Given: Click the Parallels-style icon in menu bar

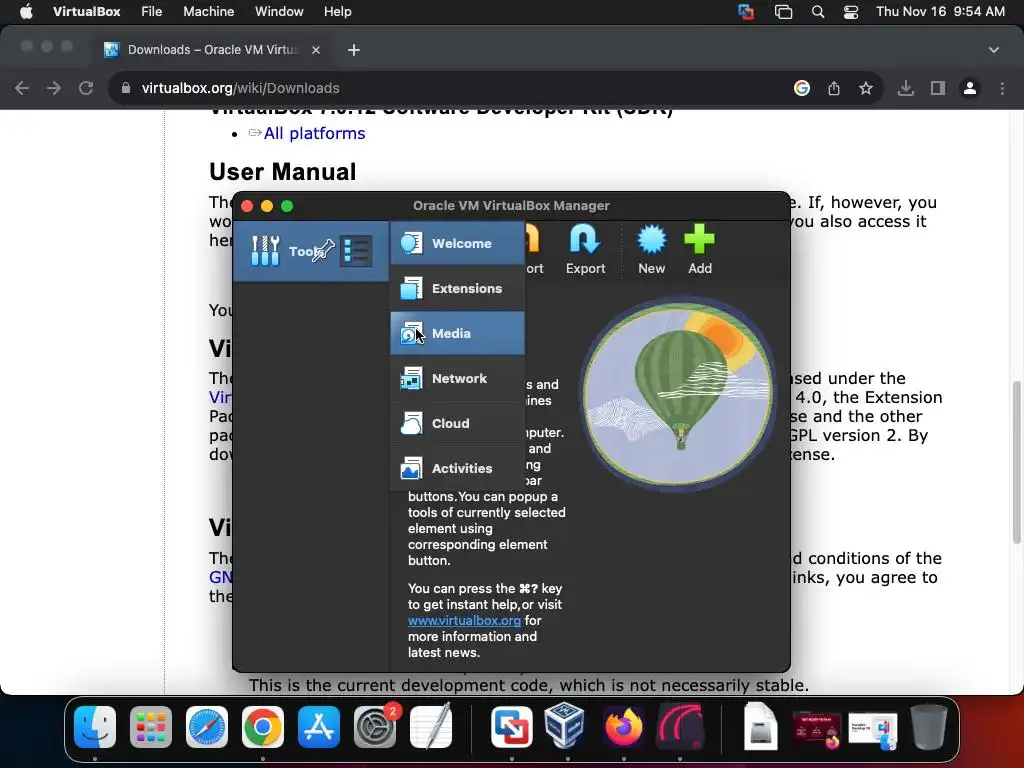Looking at the screenshot, I should [746, 12].
